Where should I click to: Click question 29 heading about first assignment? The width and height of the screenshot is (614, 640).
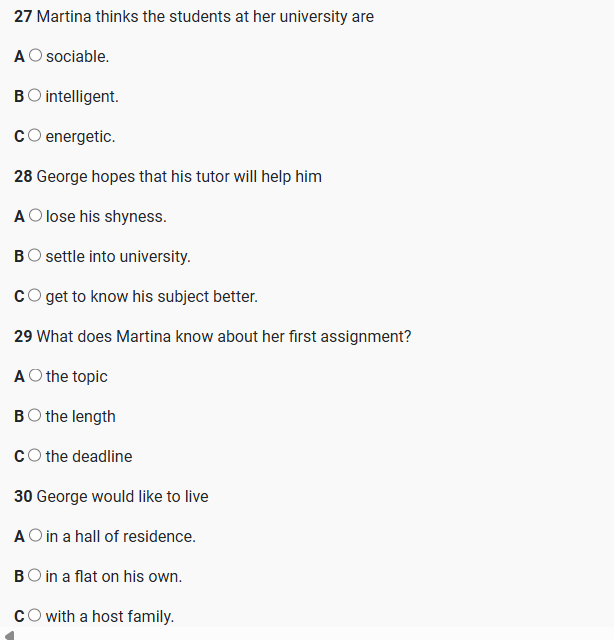point(212,337)
